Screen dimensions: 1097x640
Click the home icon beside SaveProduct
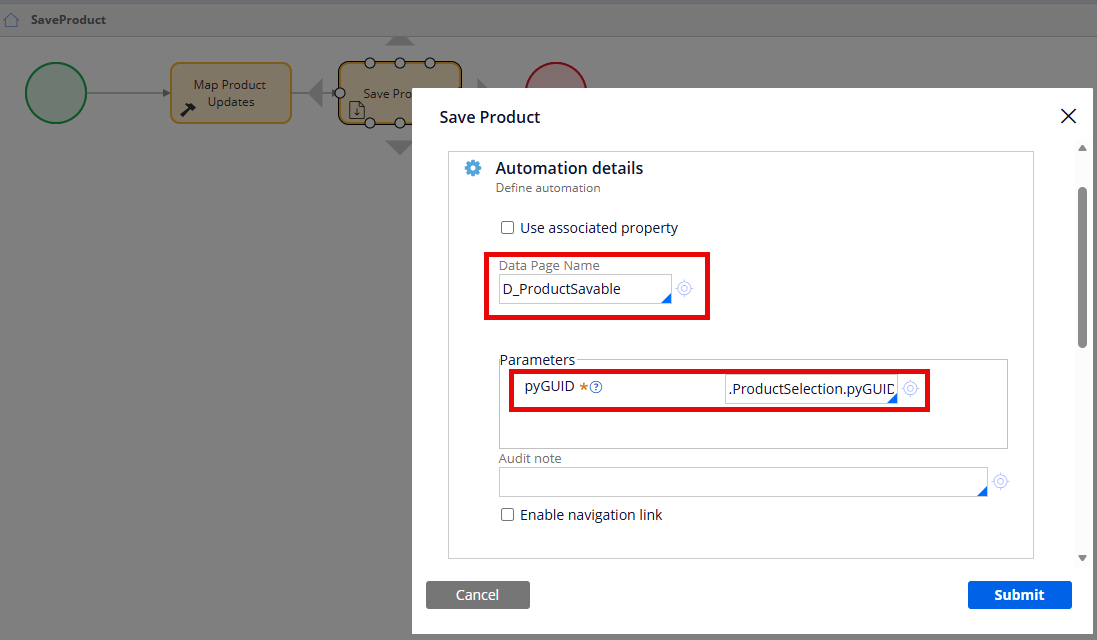click(12, 20)
